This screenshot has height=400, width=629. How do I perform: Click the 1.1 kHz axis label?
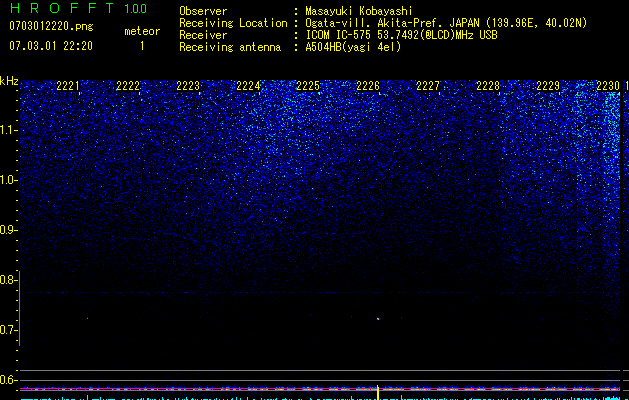[8, 130]
